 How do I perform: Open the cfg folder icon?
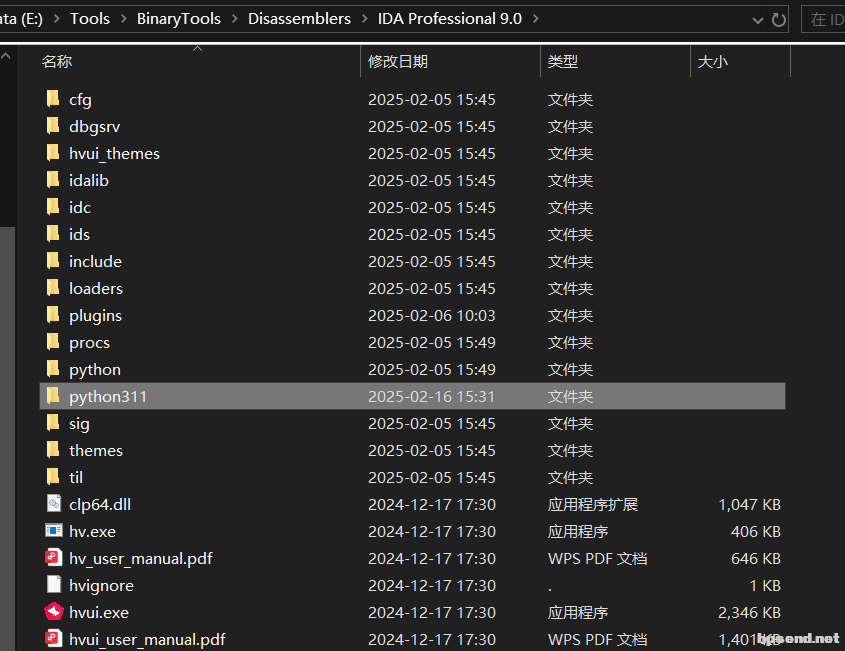53,99
